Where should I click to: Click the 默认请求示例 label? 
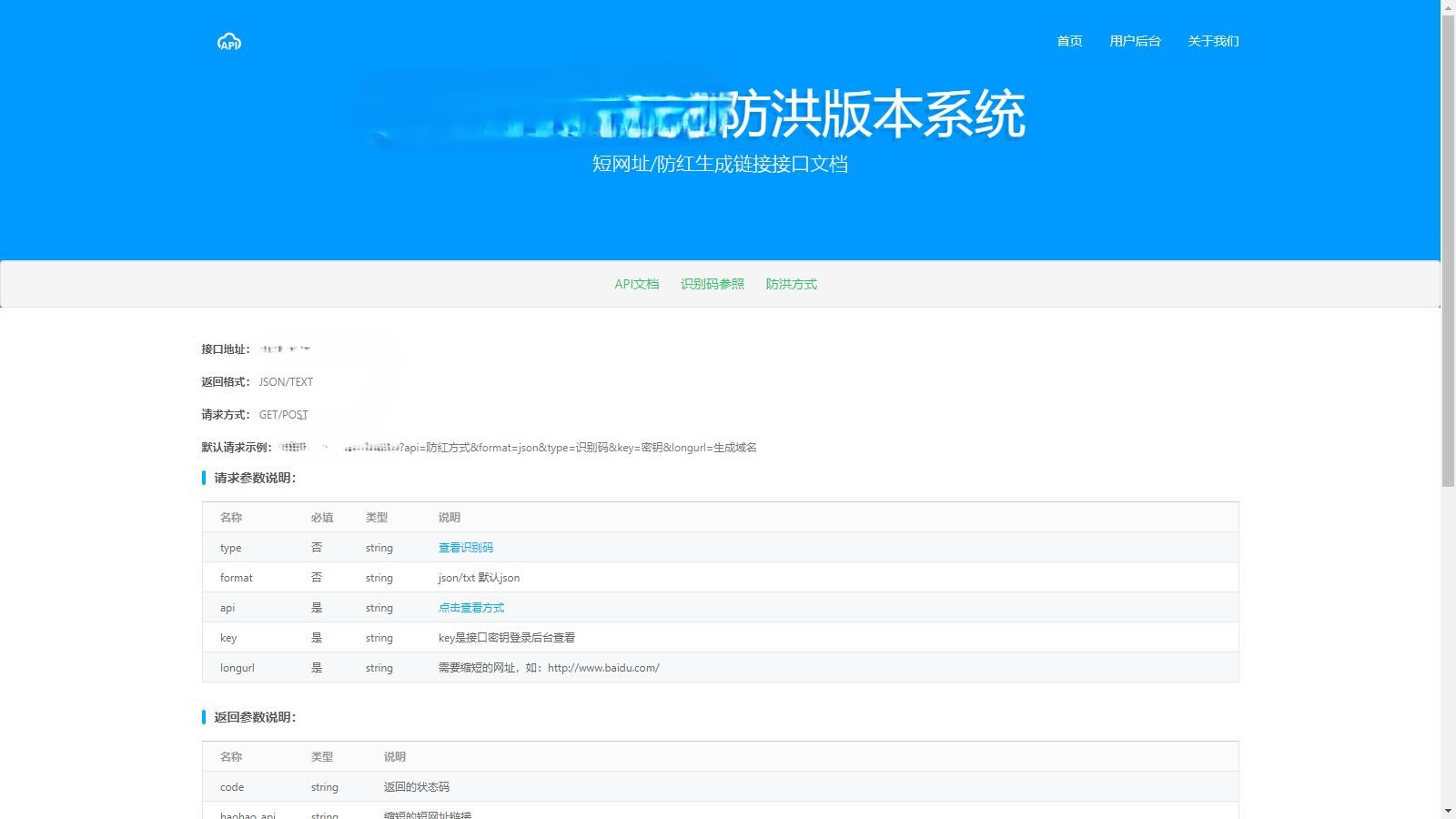tap(237, 448)
